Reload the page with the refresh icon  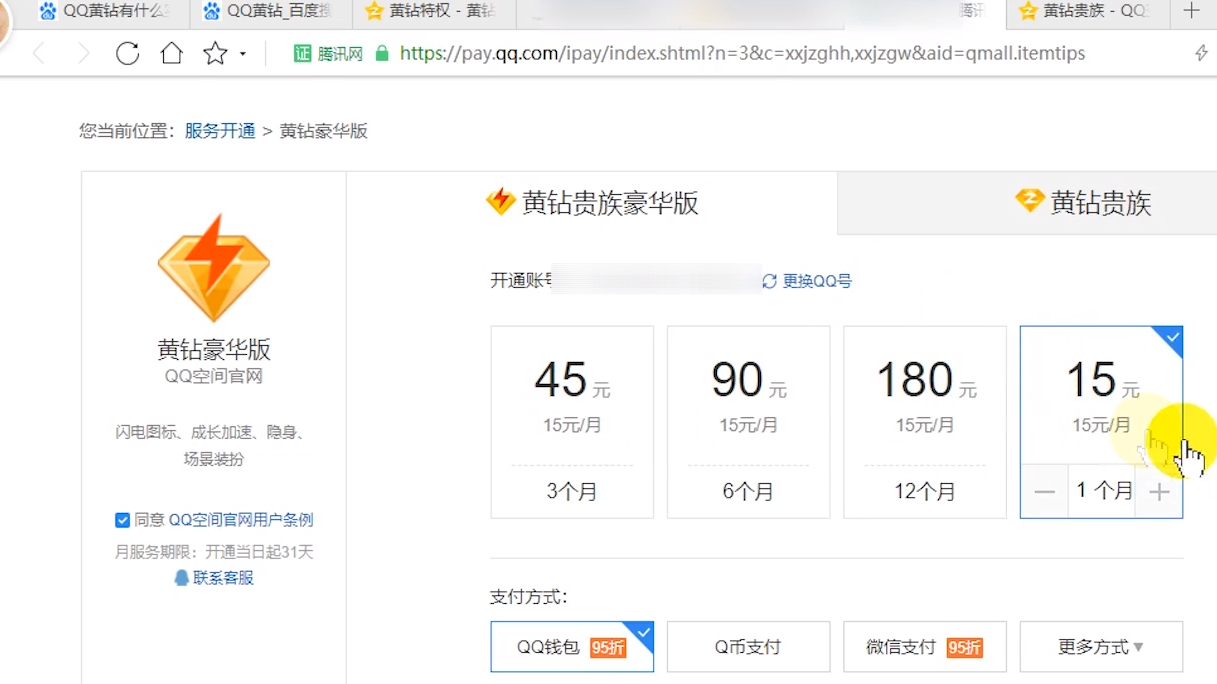127,53
